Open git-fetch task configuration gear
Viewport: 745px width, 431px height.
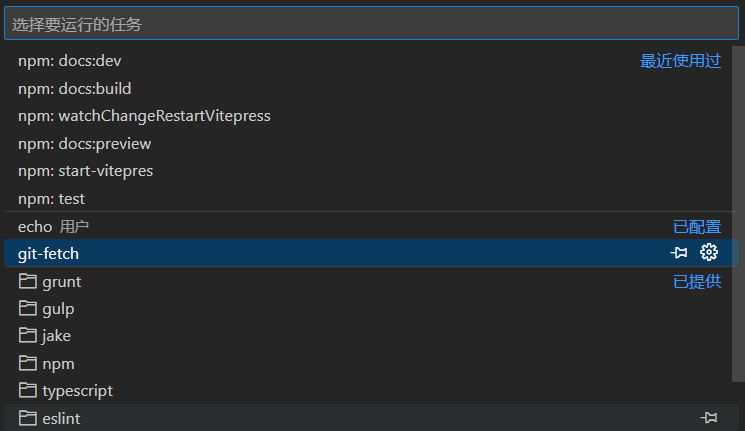[709, 253]
